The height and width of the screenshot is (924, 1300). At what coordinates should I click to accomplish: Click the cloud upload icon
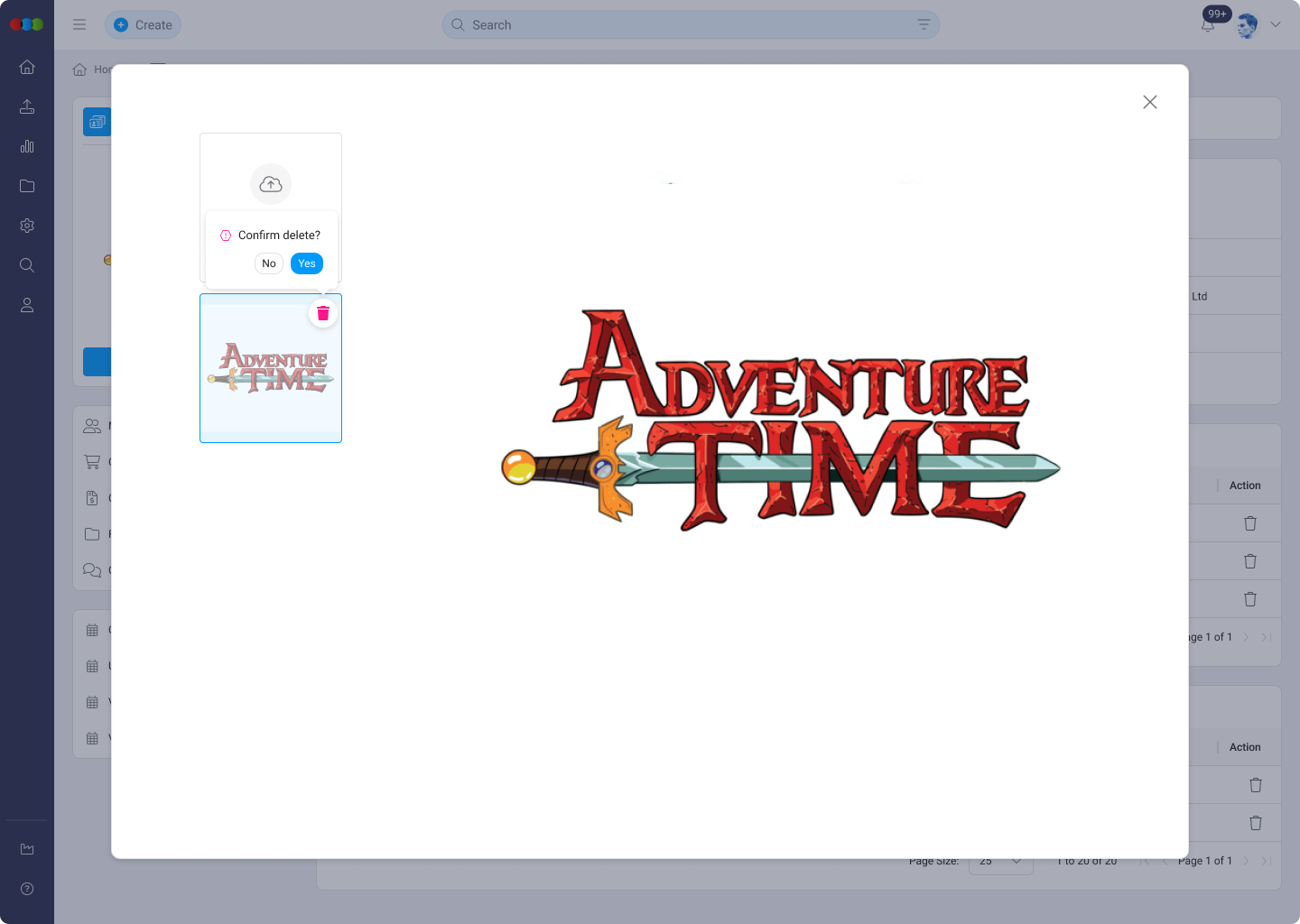tap(271, 184)
